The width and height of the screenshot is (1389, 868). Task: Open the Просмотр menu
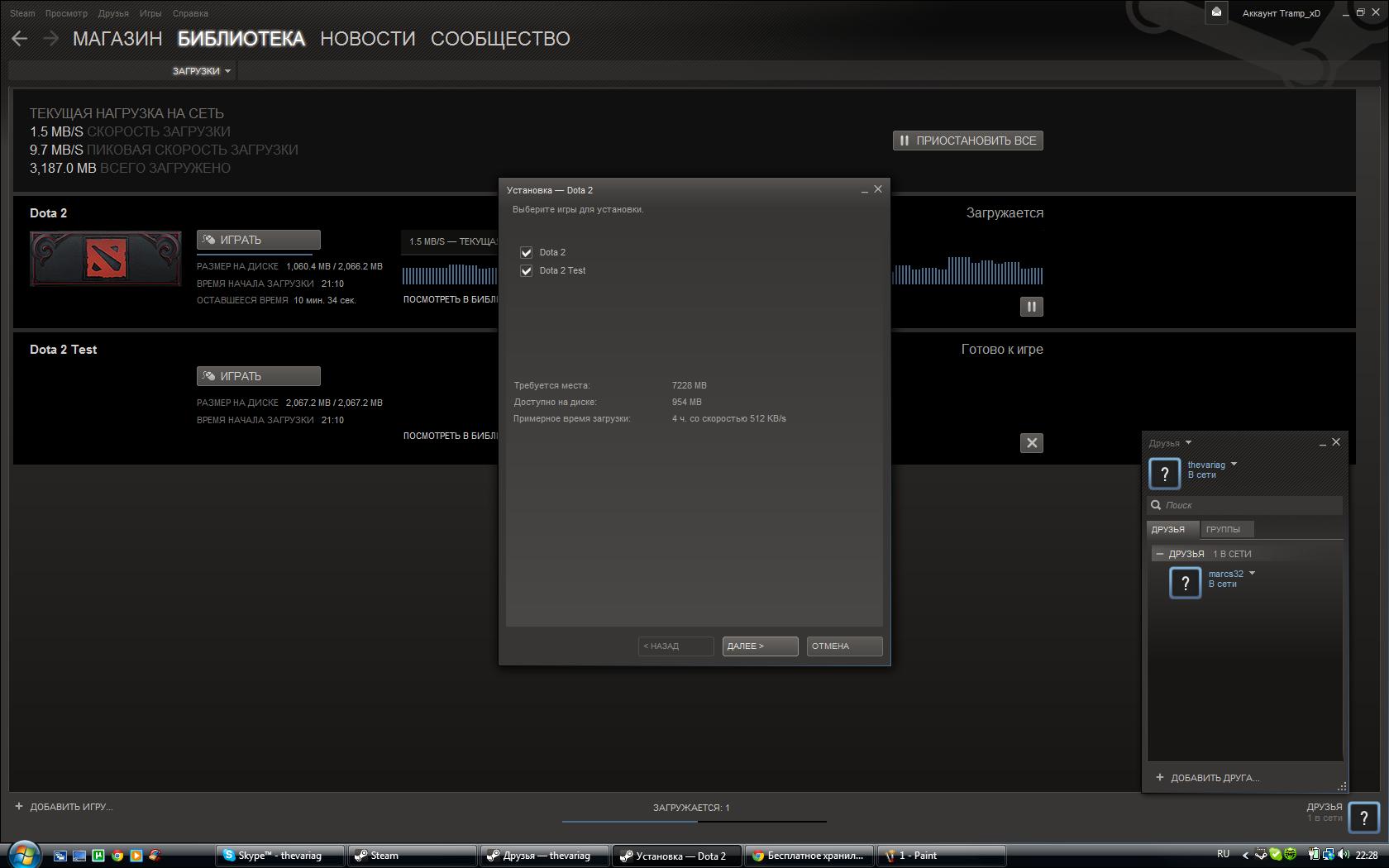[66, 13]
